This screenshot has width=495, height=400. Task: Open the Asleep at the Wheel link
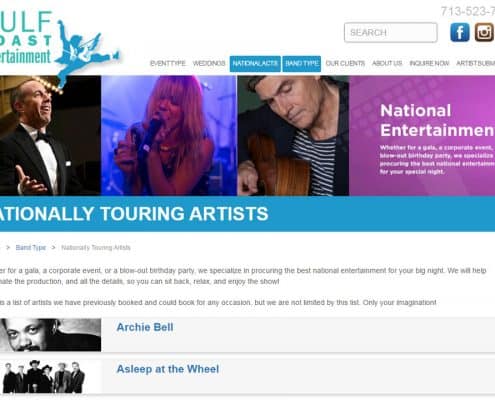click(x=168, y=369)
